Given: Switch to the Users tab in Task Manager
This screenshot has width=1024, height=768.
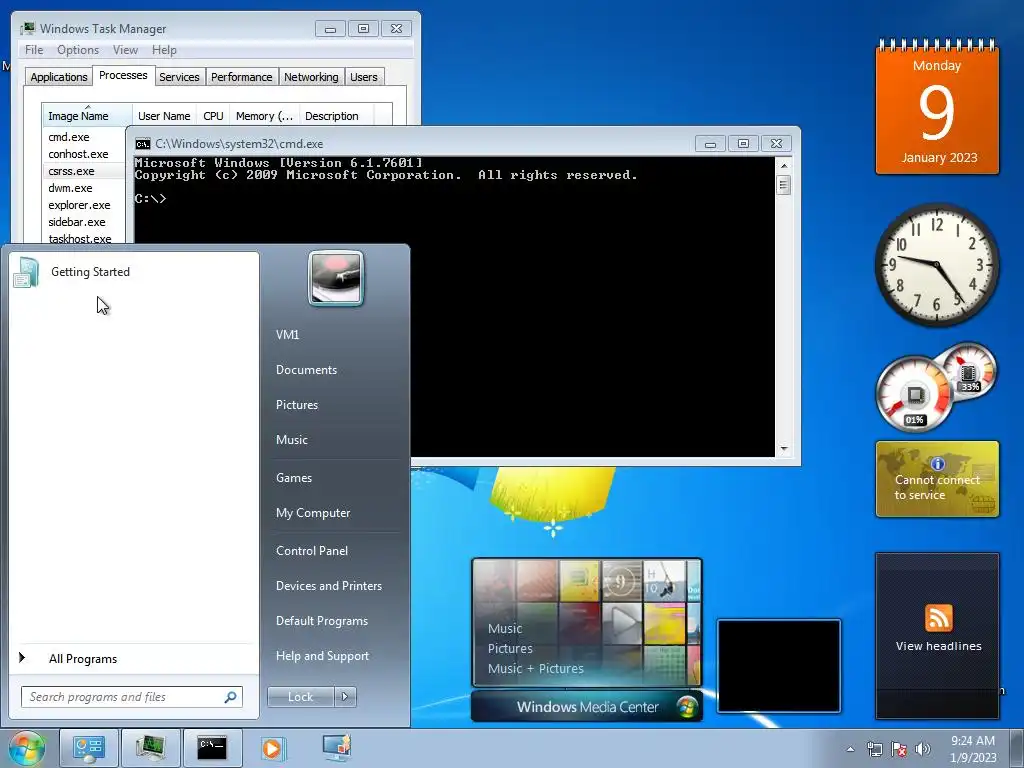Looking at the screenshot, I should point(363,77).
